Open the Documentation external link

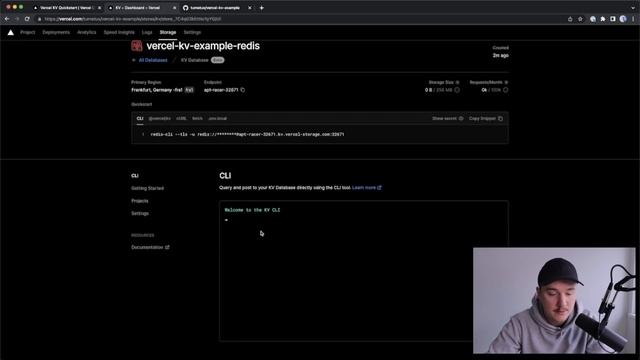(x=150, y=247)
